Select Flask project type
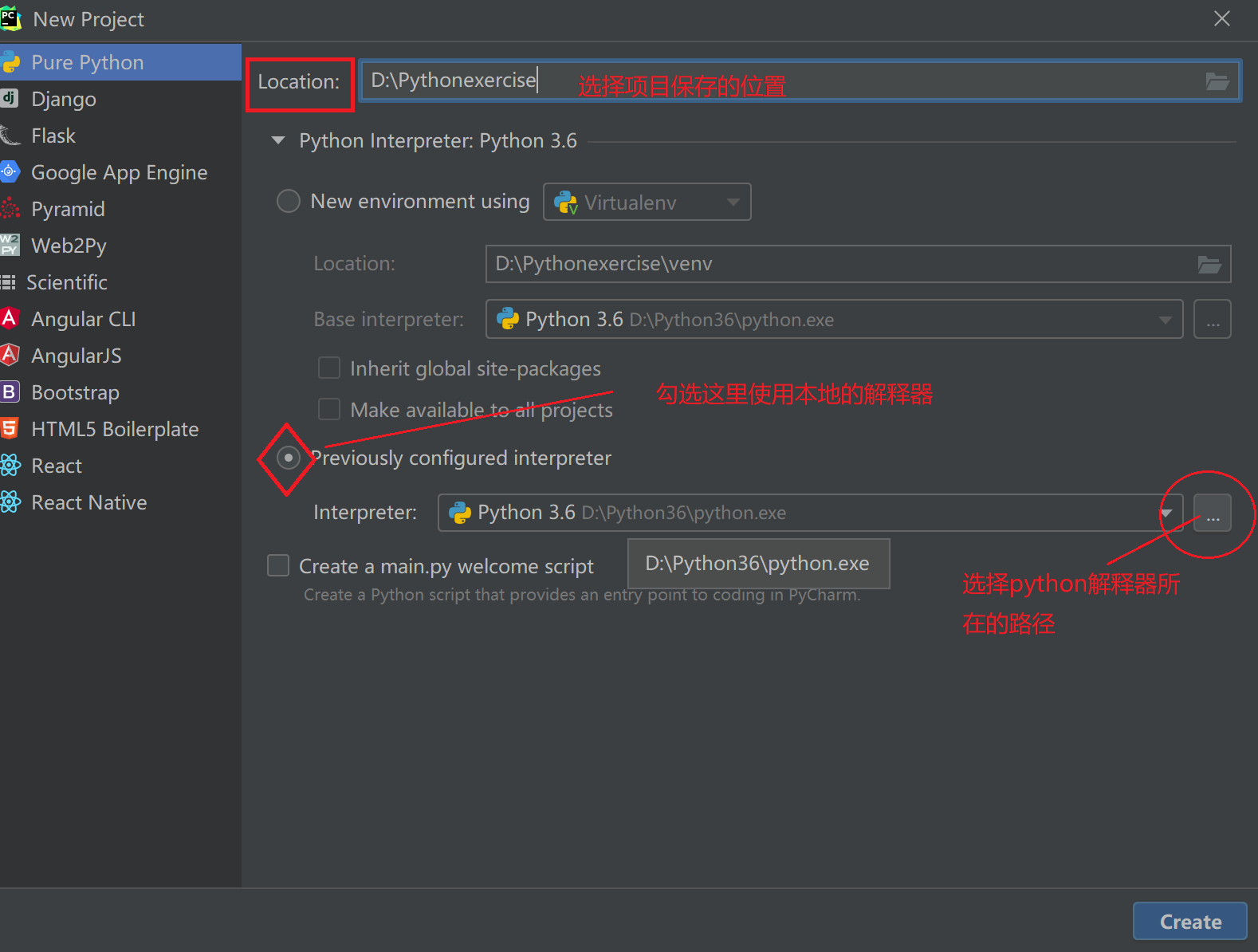The width and height of the screenshot is (1258, 952). coord(120,136)
